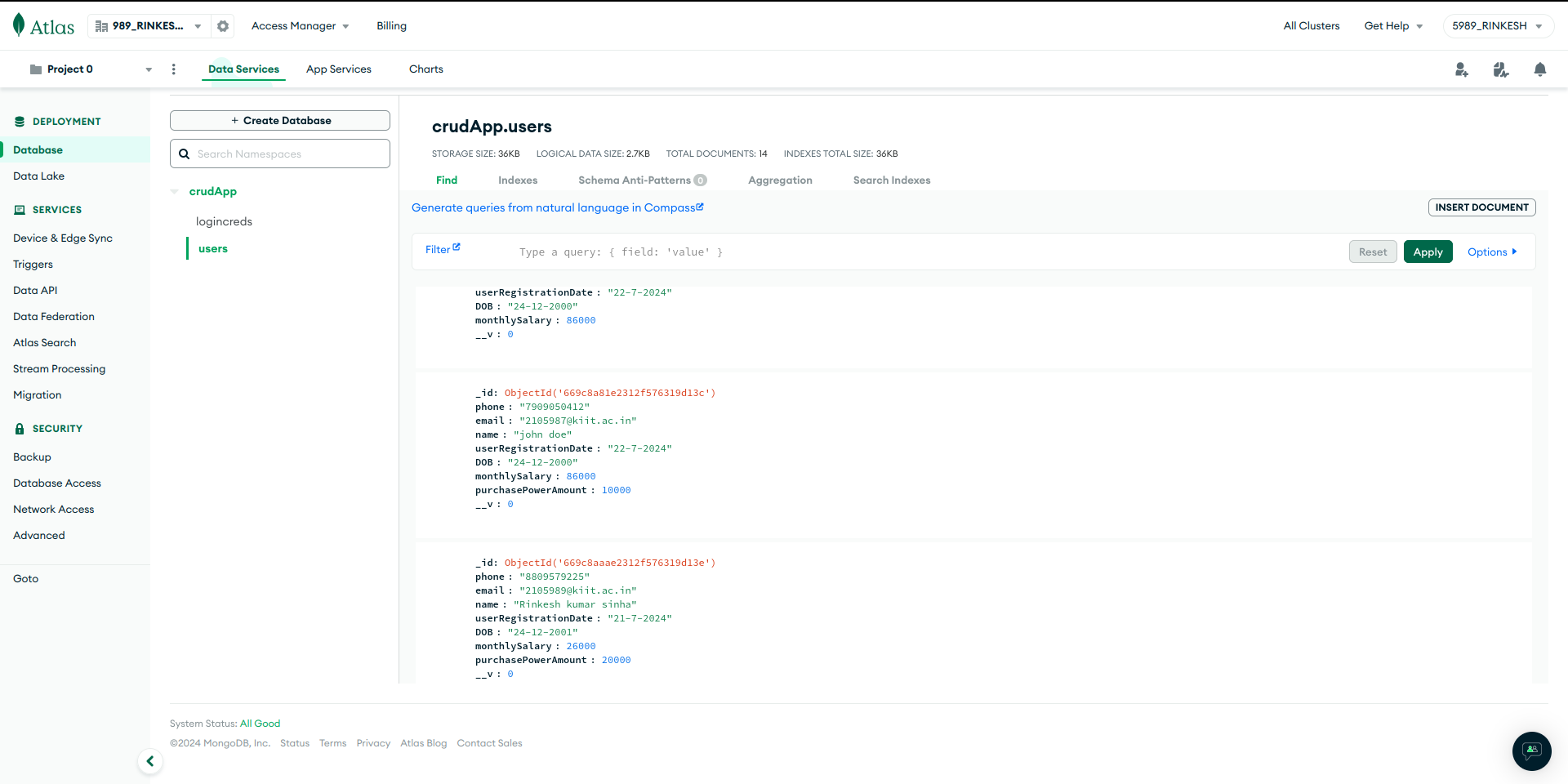Open project options three-dot menu
The height and width of the screenshot is (784, 1568).
173,69
